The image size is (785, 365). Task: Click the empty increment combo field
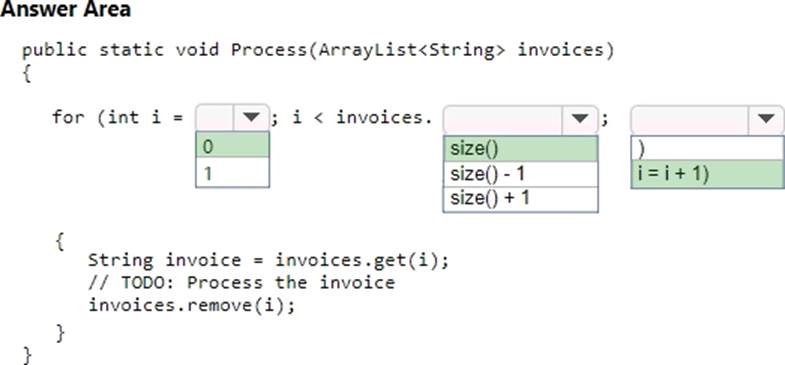click(690, 119)
